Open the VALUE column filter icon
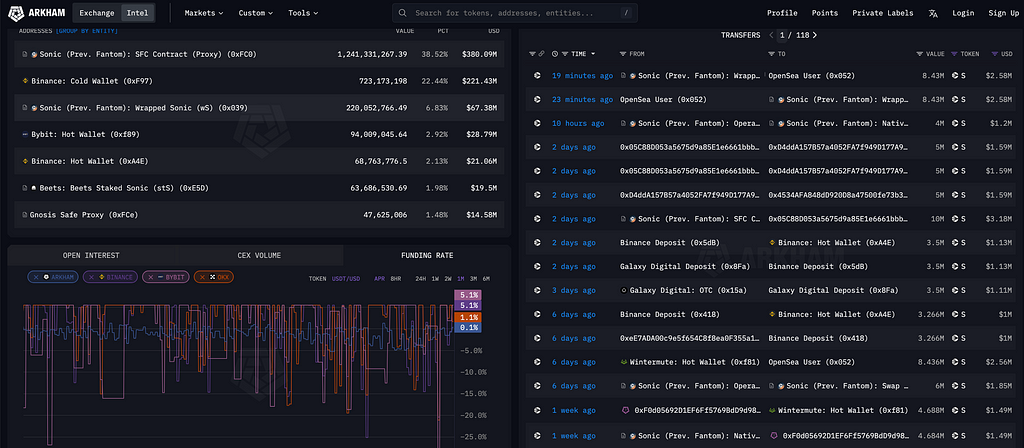1024x448 pixels. pyautogui.click(x=920, y=54)
